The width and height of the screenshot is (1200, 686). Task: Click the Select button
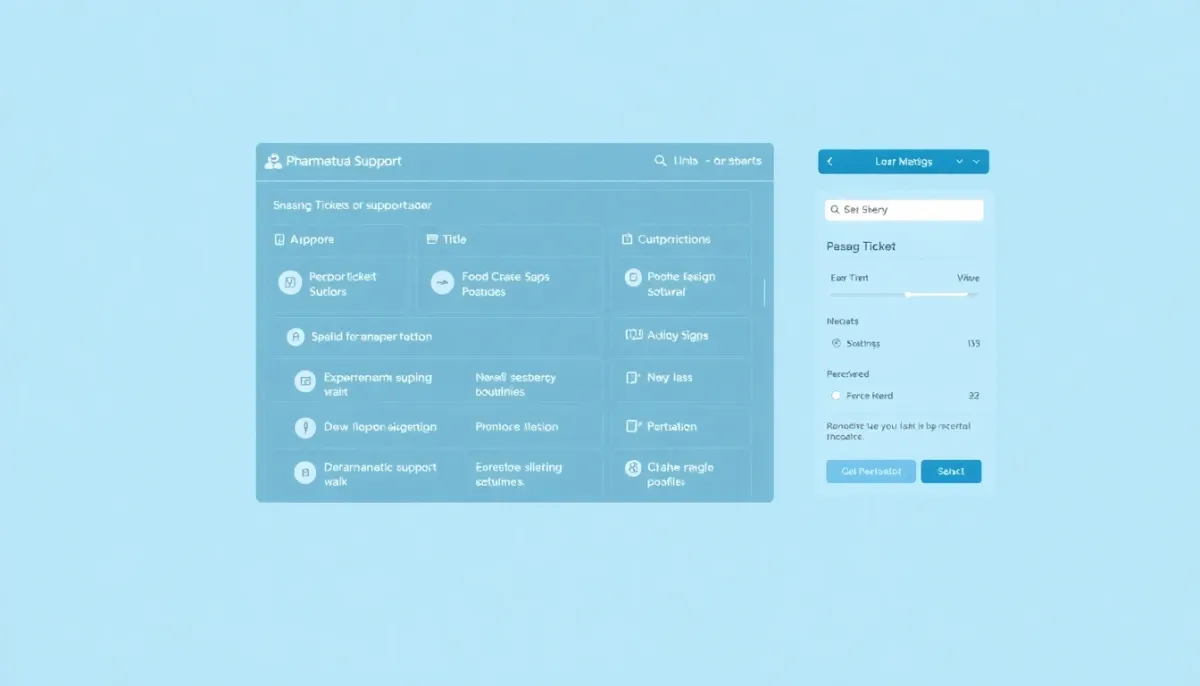(x=951, y=472)
